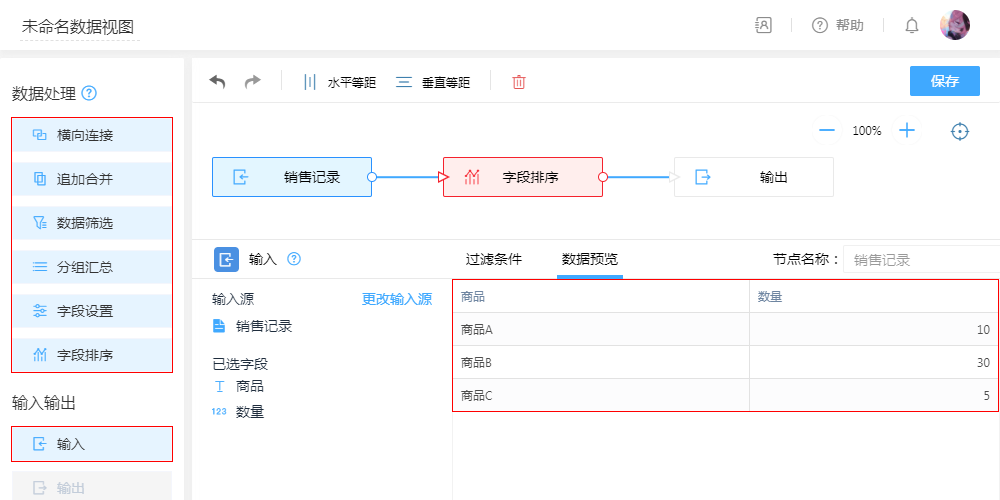This screenshot has height=500, width=1000.
Task: Apply 水平等距 horizontal spacing
Action: pyautogui.click(x=340, y=82)
